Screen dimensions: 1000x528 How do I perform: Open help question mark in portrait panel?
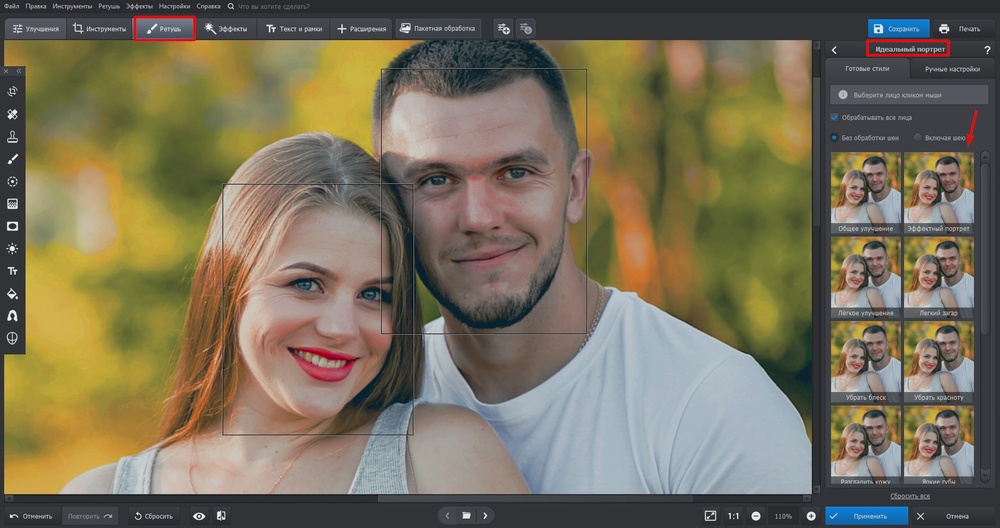[x=987, y=50]
